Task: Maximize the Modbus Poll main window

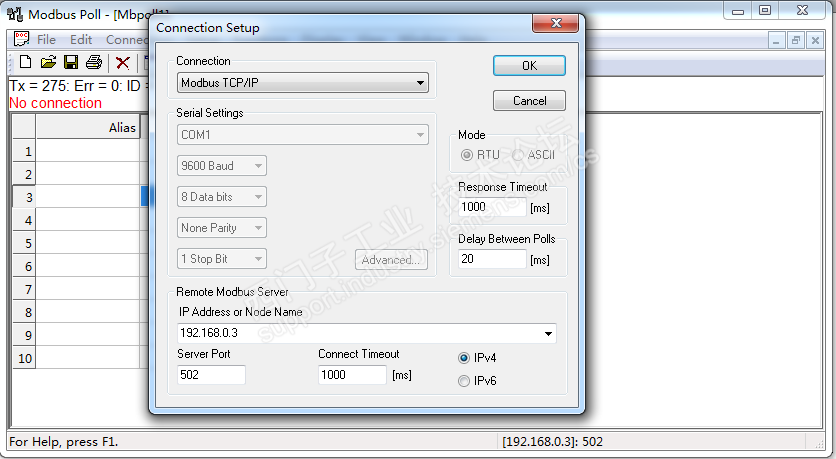Action: [x=765, y=11]
